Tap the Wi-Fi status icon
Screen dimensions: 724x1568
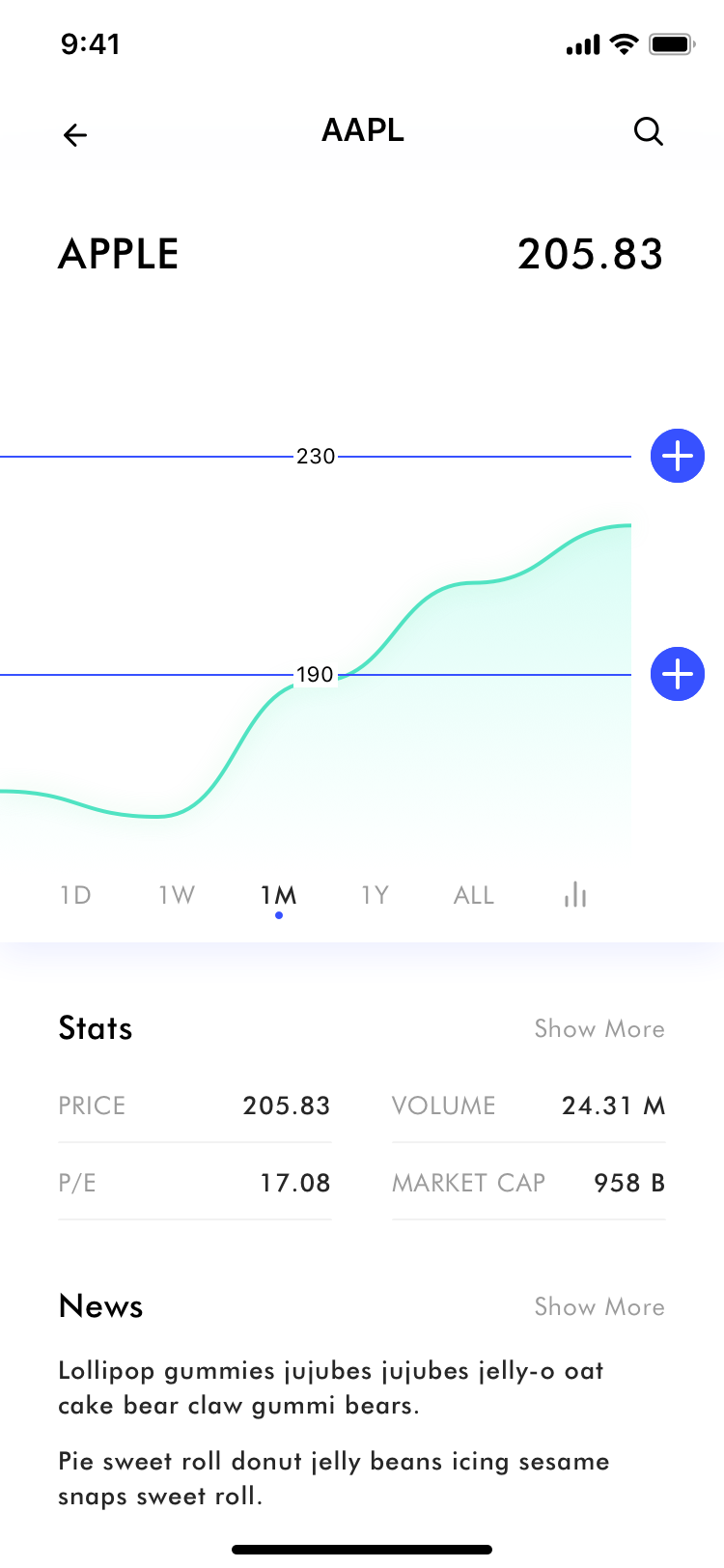click(625, 44)
